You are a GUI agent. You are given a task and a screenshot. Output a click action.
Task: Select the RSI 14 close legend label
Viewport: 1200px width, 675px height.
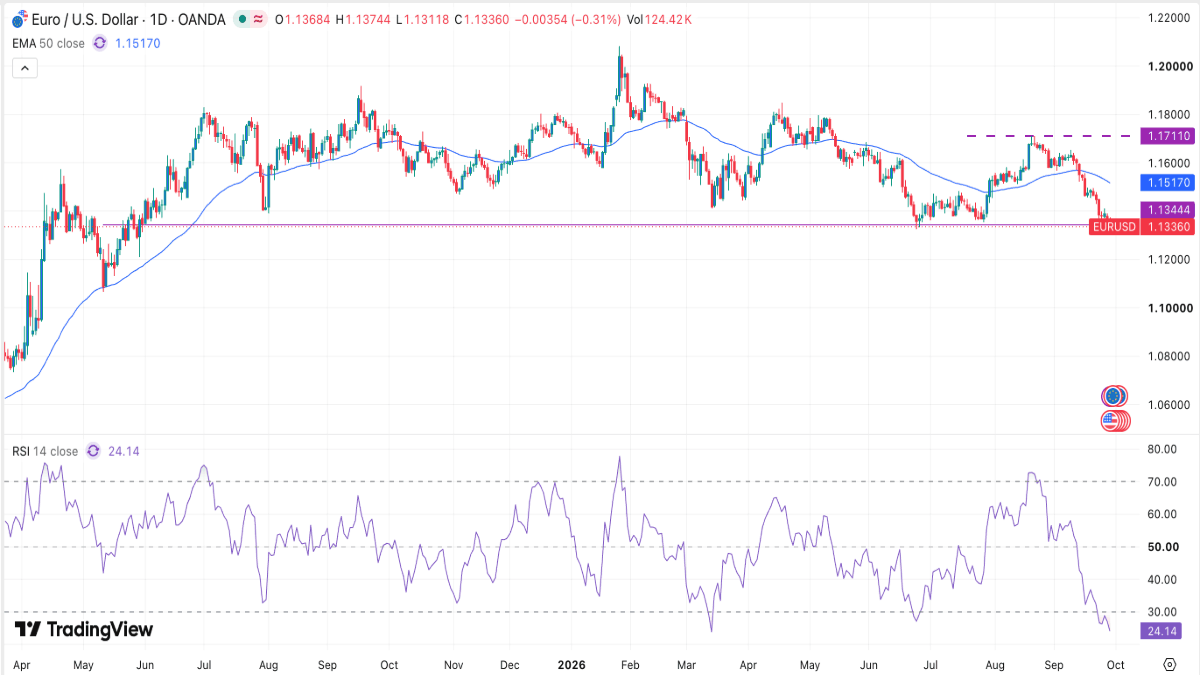tap(45, 451)
